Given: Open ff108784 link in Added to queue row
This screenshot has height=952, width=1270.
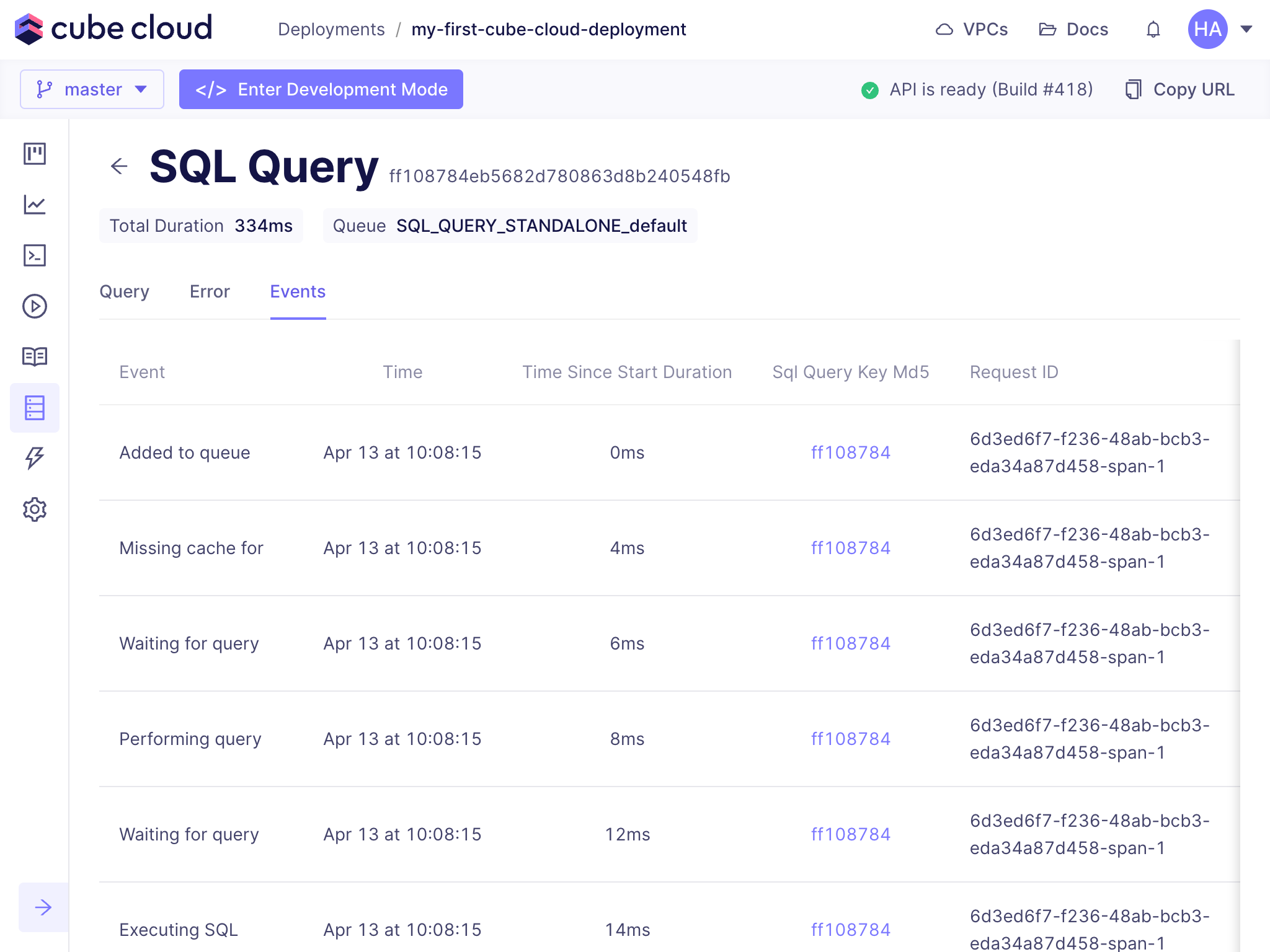Looking at the screenshot, I should click(x=850, y=452).
